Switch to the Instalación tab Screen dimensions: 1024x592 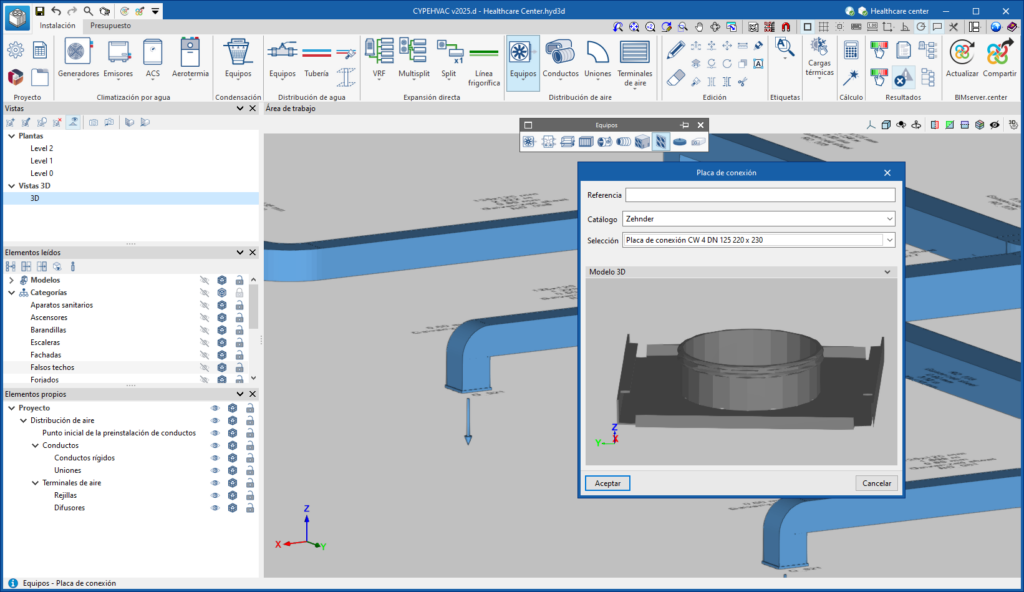[57, 26]
